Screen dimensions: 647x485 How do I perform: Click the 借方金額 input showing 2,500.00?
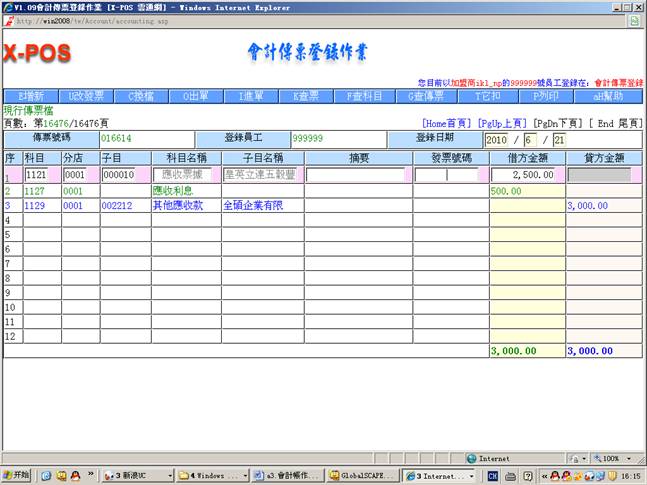(527, 174)
